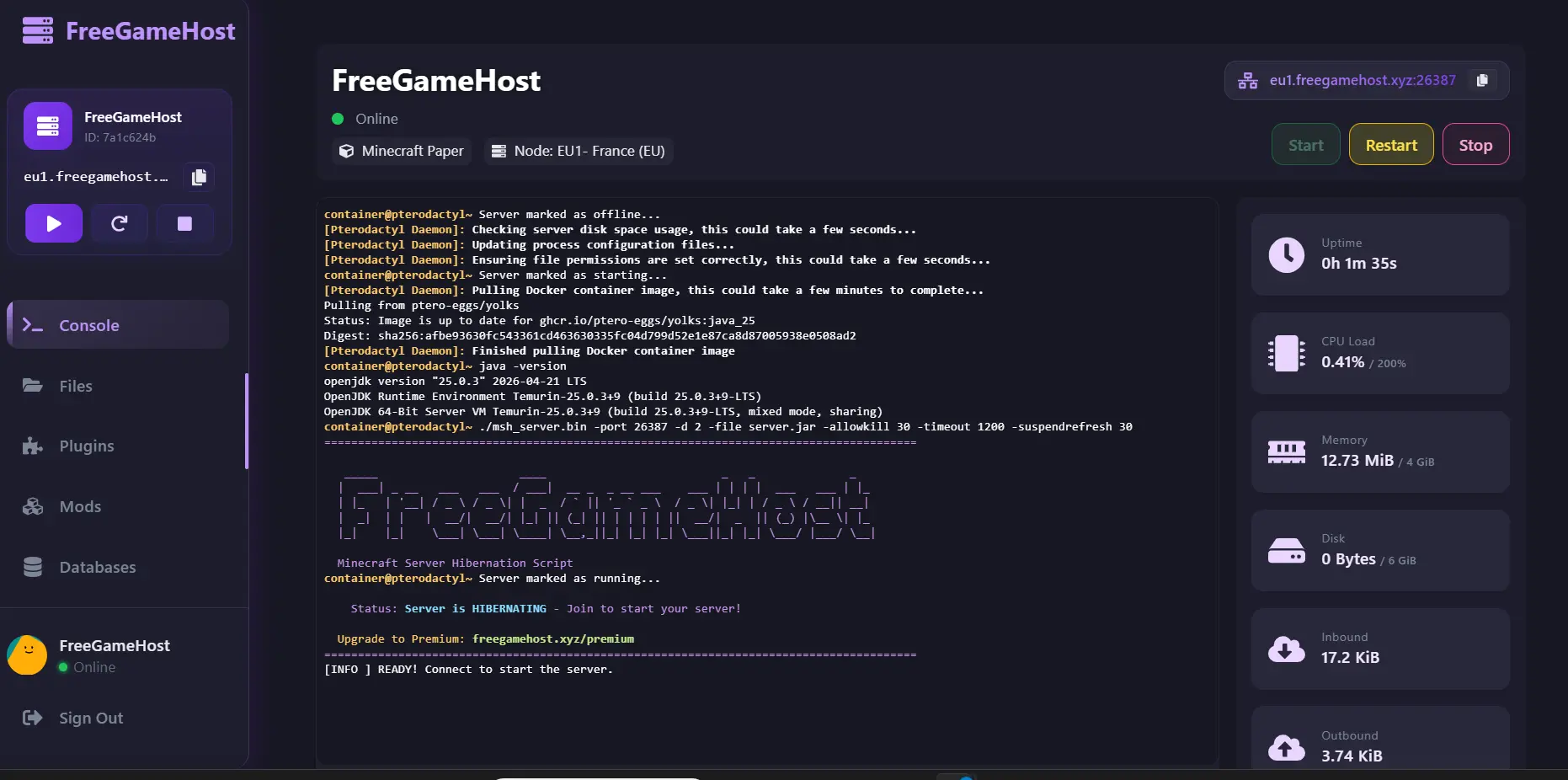Click the freegamehost.xyz/premium link in console
Screen dimensions: 1568x780
coord(553,639)
